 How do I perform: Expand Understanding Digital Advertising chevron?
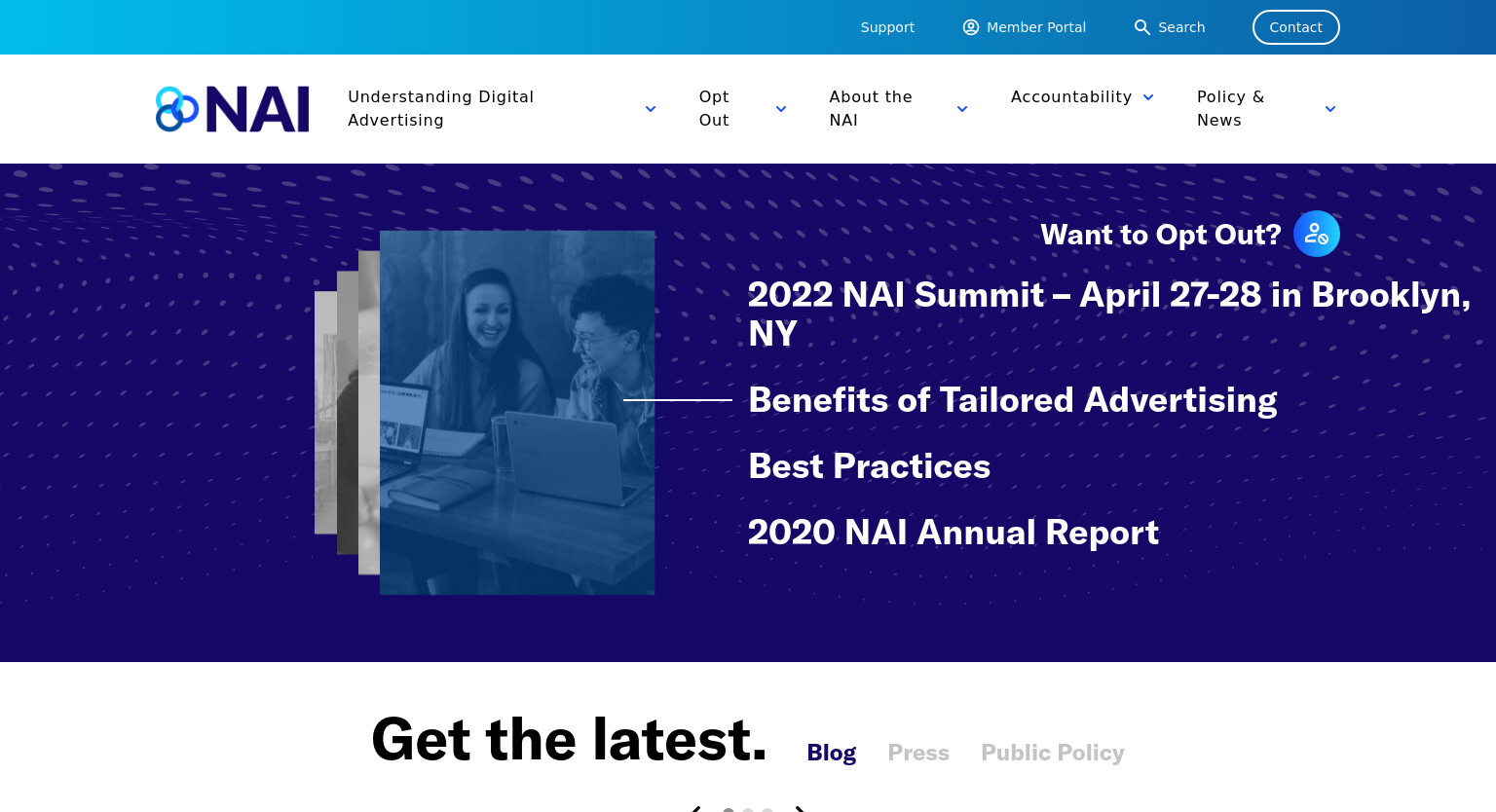tap(651, 109)
